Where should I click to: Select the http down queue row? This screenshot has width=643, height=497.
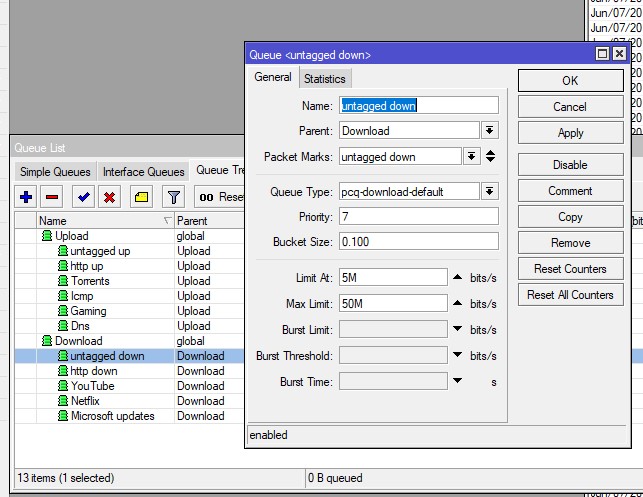(x=130, y=371)
